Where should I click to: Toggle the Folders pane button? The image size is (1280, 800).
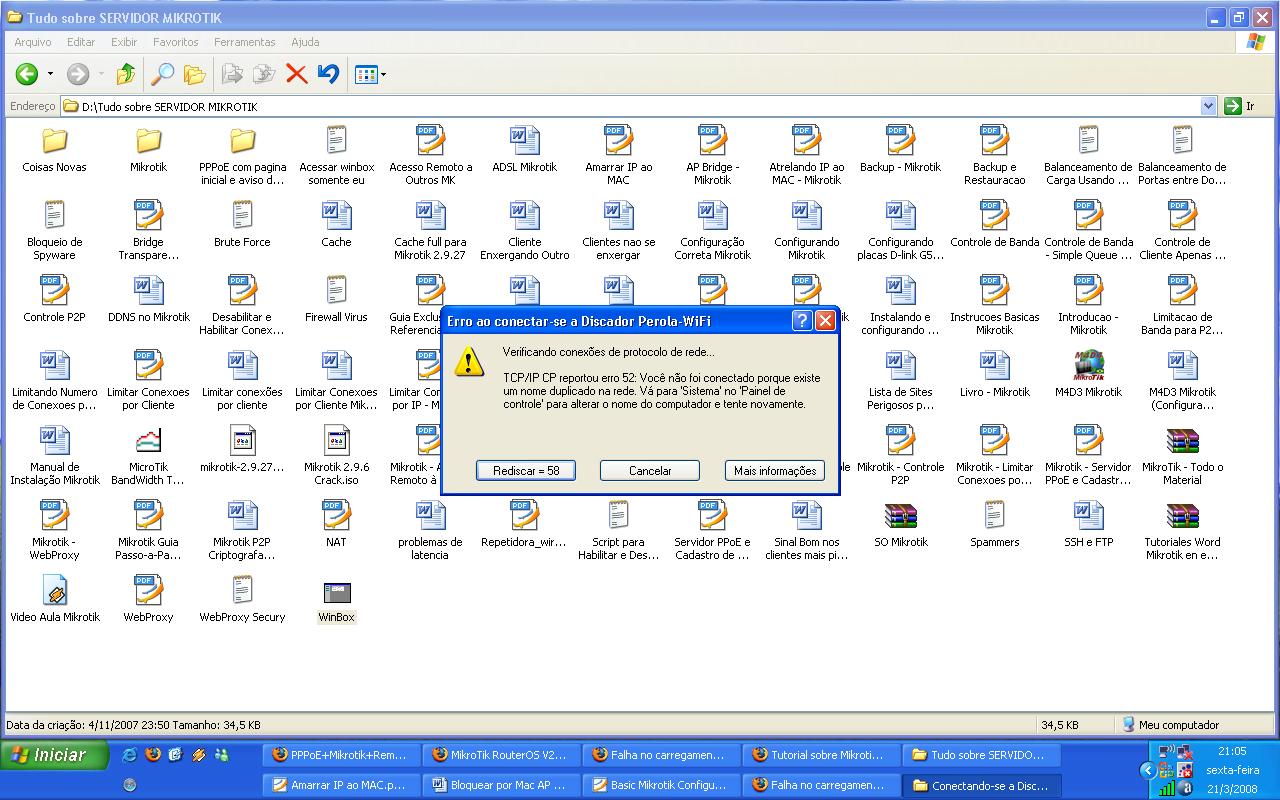[194, 74]
